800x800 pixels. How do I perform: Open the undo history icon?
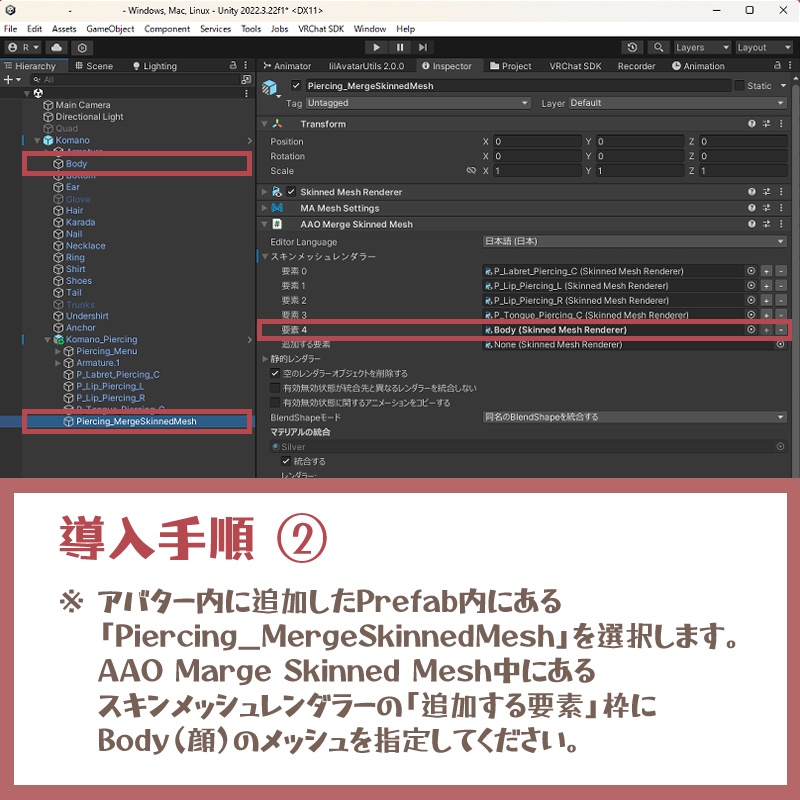coord(632,47)
